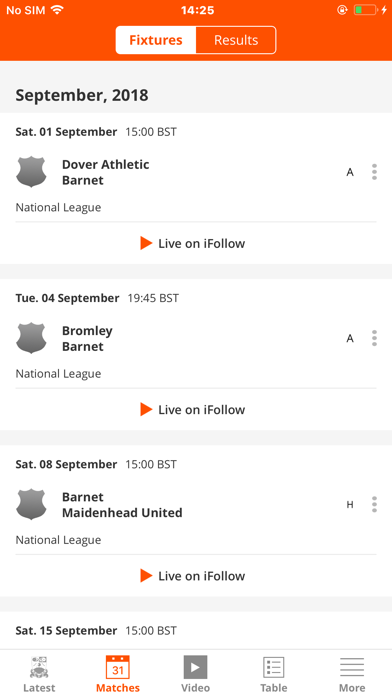Open options dots for Maidenhead United match
Screen dimensions: 392x696
(374, 504)
